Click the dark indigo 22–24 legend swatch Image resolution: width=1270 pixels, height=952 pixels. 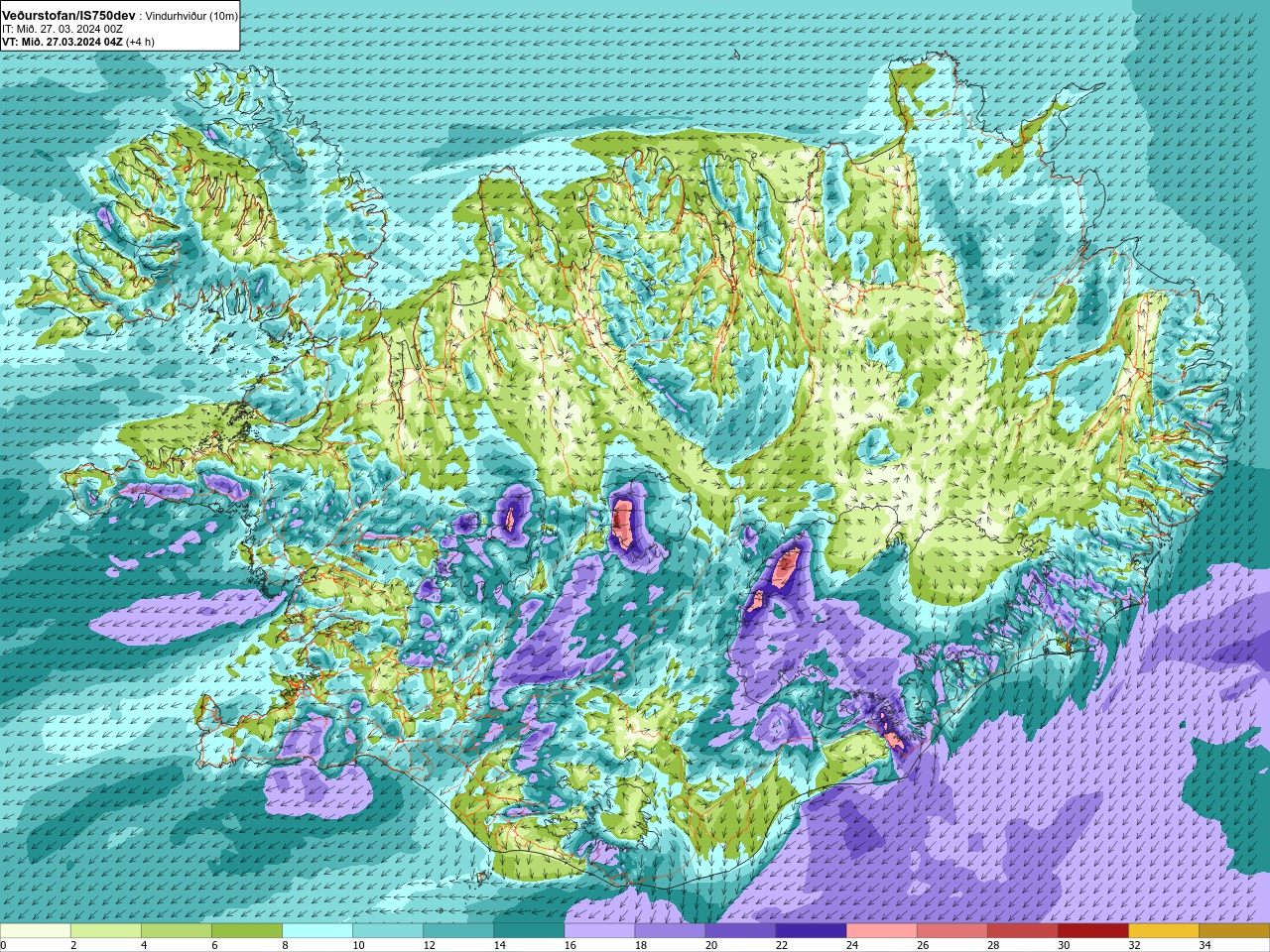tap(811, 931)
